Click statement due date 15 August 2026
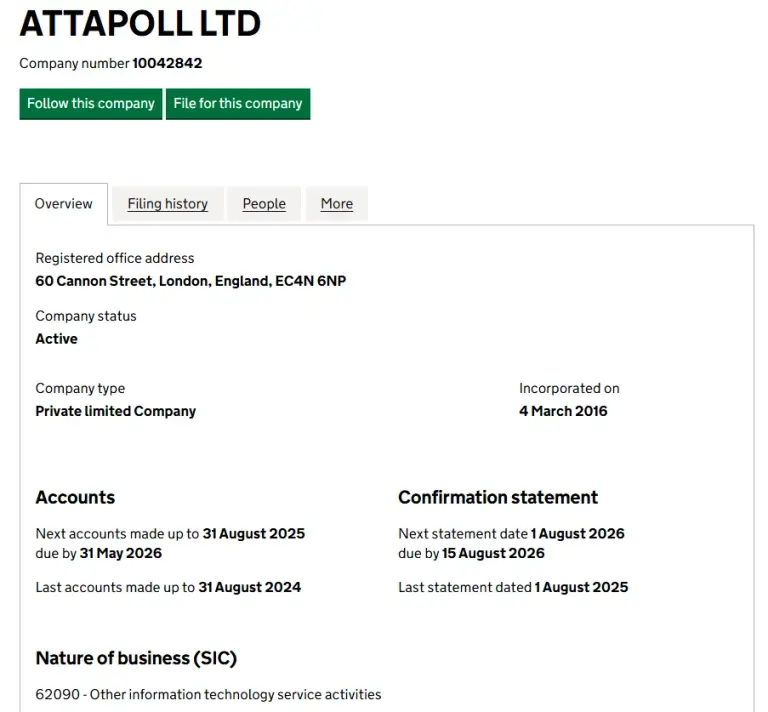Viewport: 768px width, 712px height. pyautogui.click(x=493, y=553)
